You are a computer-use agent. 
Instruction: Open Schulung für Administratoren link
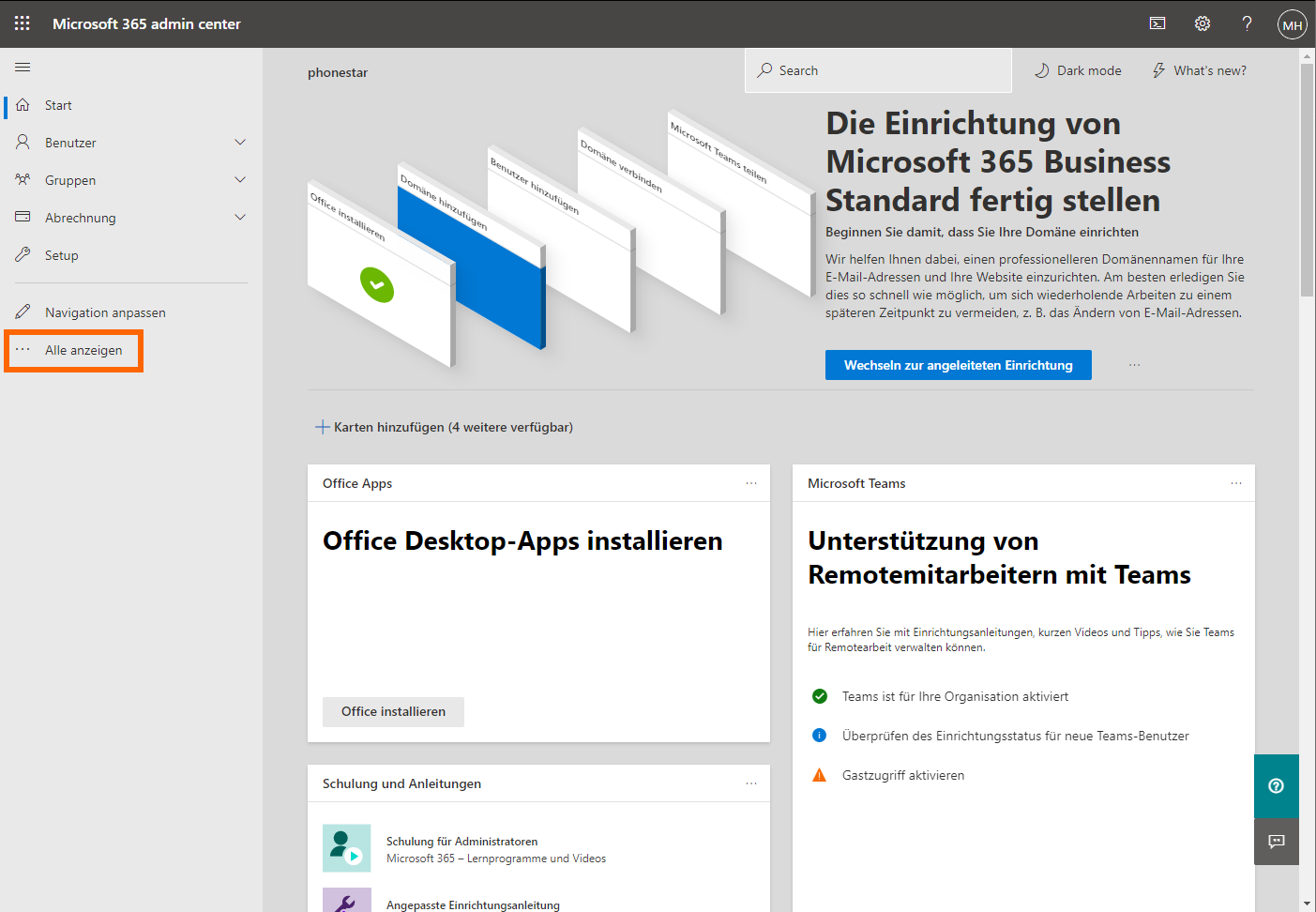(x=461, y=842)
